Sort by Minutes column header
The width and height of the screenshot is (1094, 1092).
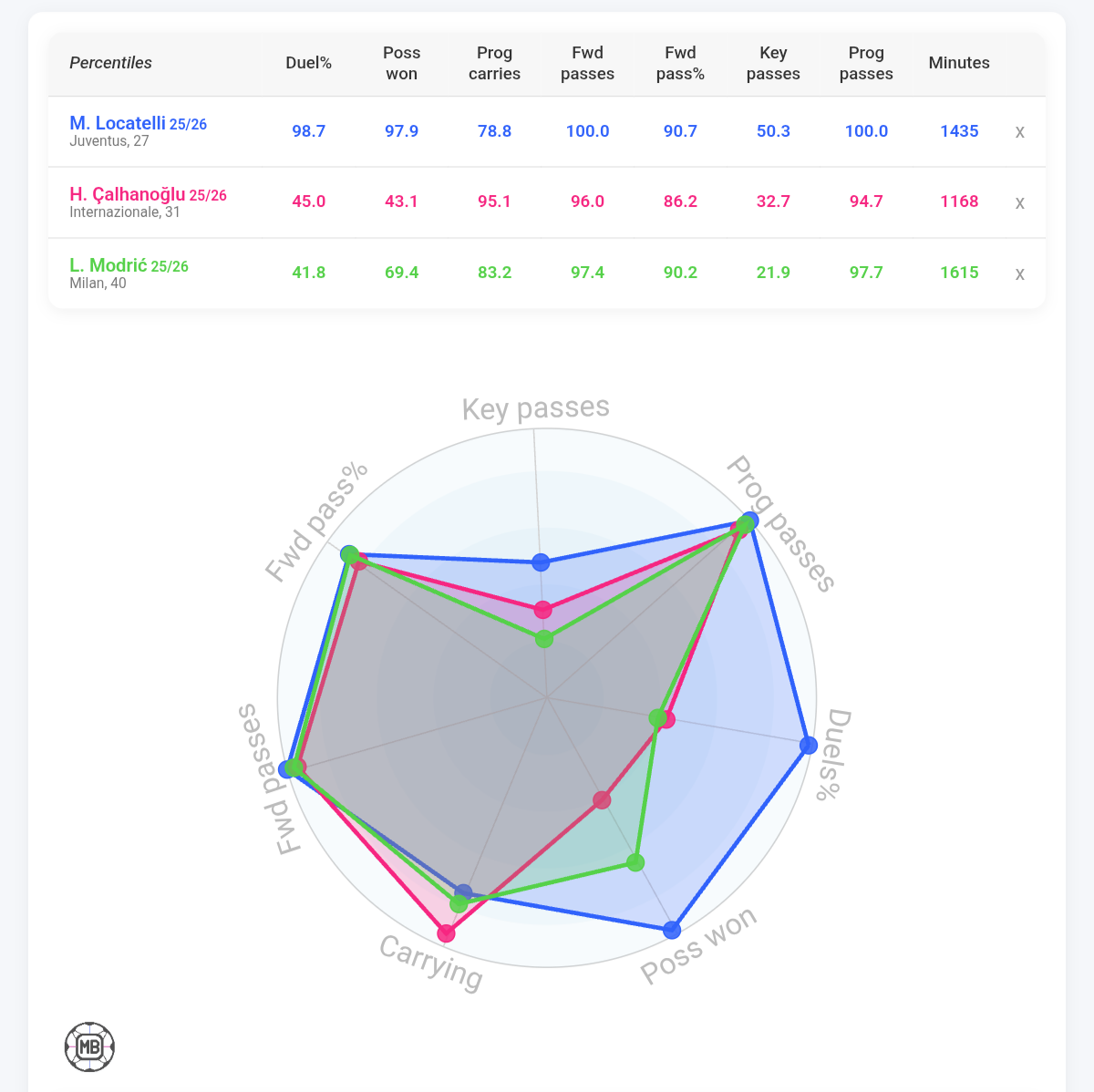click(x=959, y=63)
